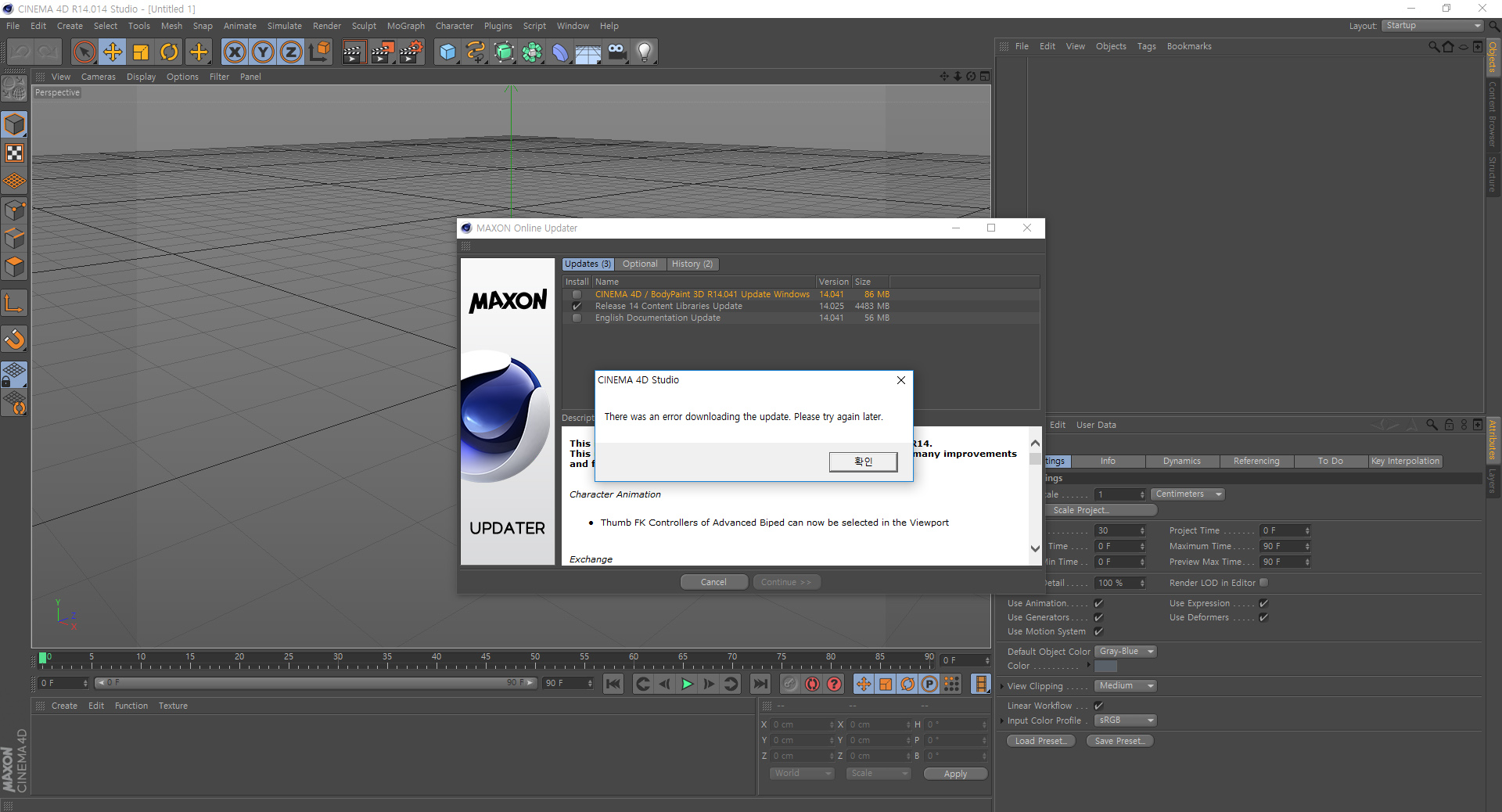1502x812 pixels.
Task: Add a light object
Action: tap(645, 52)
